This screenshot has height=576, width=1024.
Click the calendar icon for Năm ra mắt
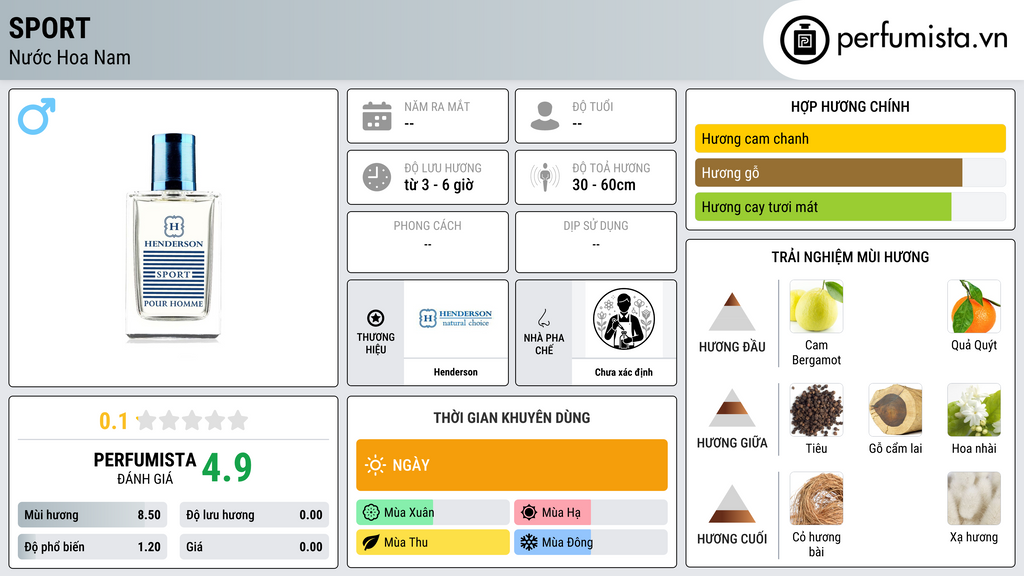tap(377, 116)
